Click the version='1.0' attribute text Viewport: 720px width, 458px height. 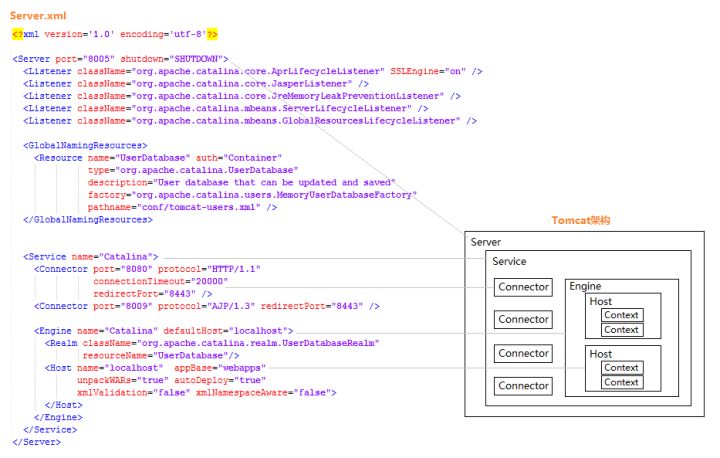pos(80,34)
